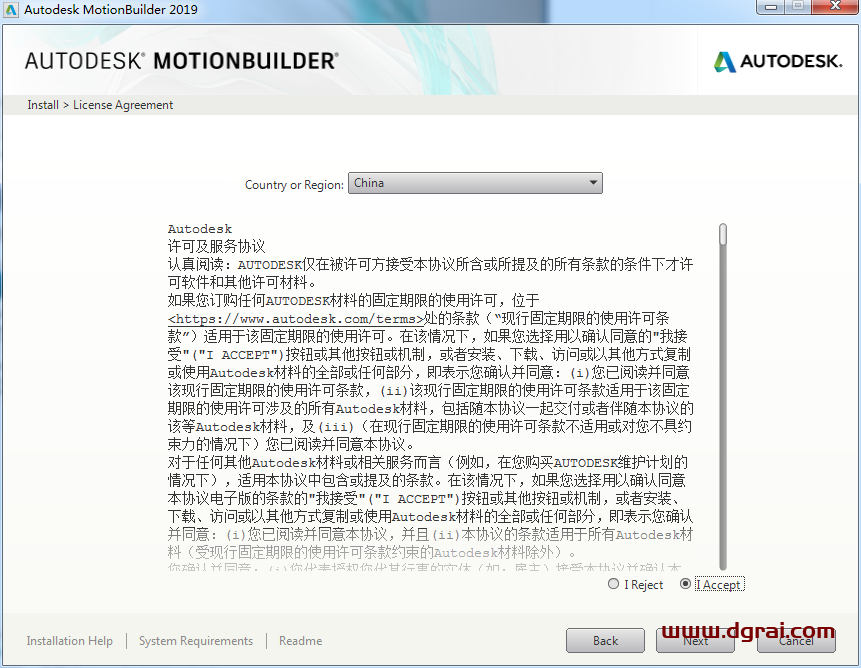Click the autodesk.com/terms hyperlink in license
This screenshot has height=668, width=861.
coord(296,319)
